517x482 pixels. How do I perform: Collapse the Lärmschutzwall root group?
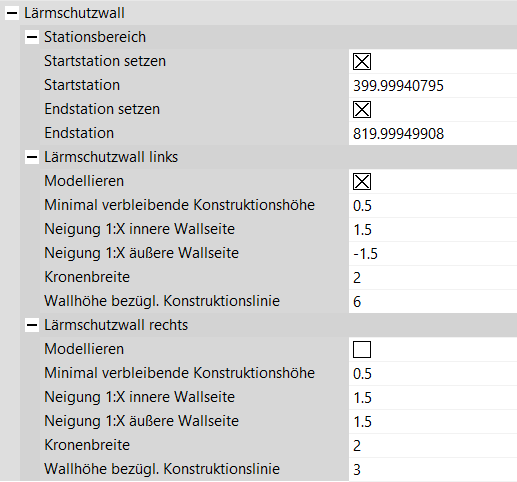(x=12, y=13)
